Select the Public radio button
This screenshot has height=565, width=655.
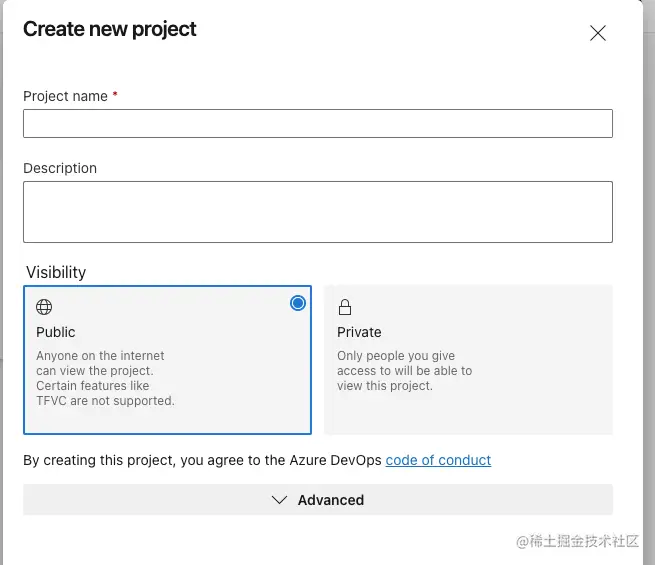[298, 303]
